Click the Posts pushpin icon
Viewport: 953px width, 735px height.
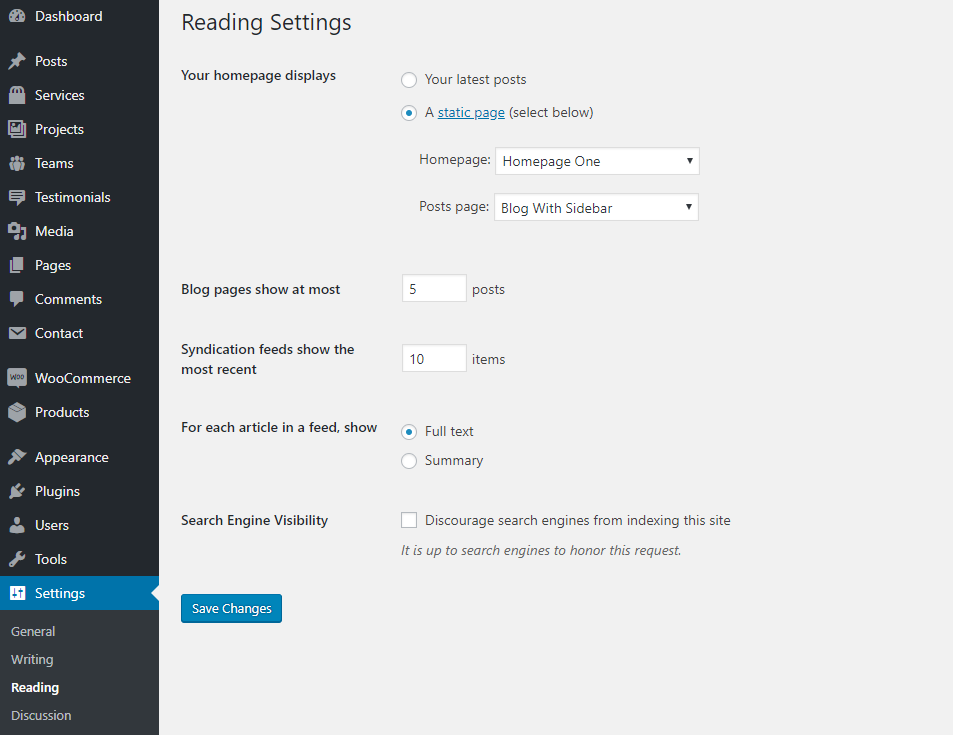[x=17, y=61]
